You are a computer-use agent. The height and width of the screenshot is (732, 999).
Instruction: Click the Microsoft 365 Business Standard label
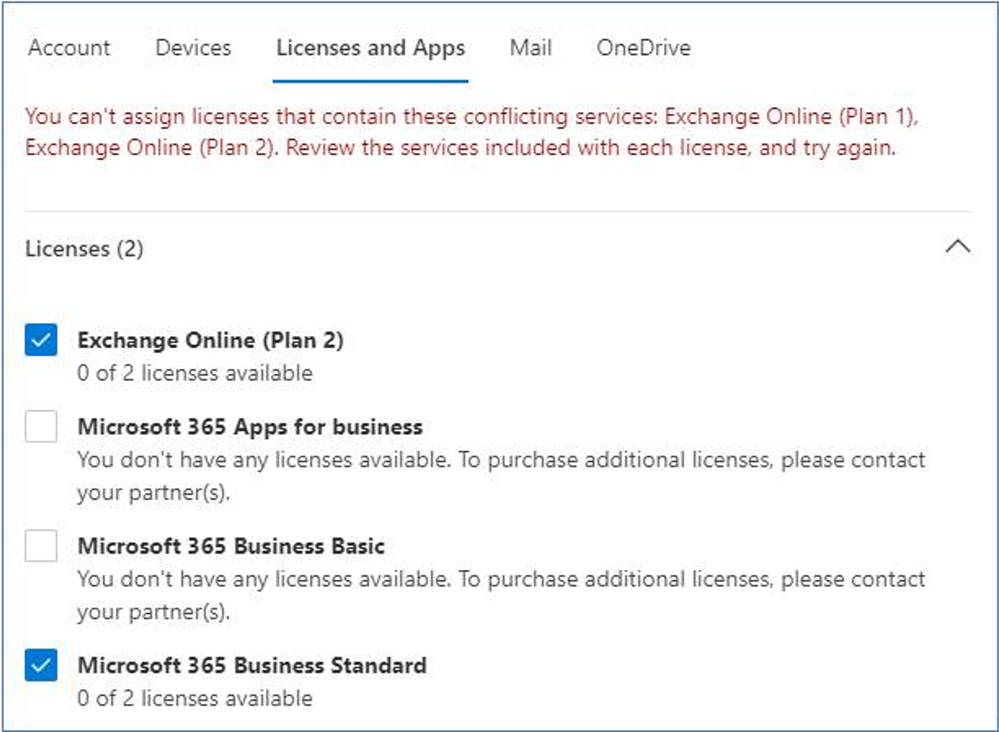click(252, 666)
